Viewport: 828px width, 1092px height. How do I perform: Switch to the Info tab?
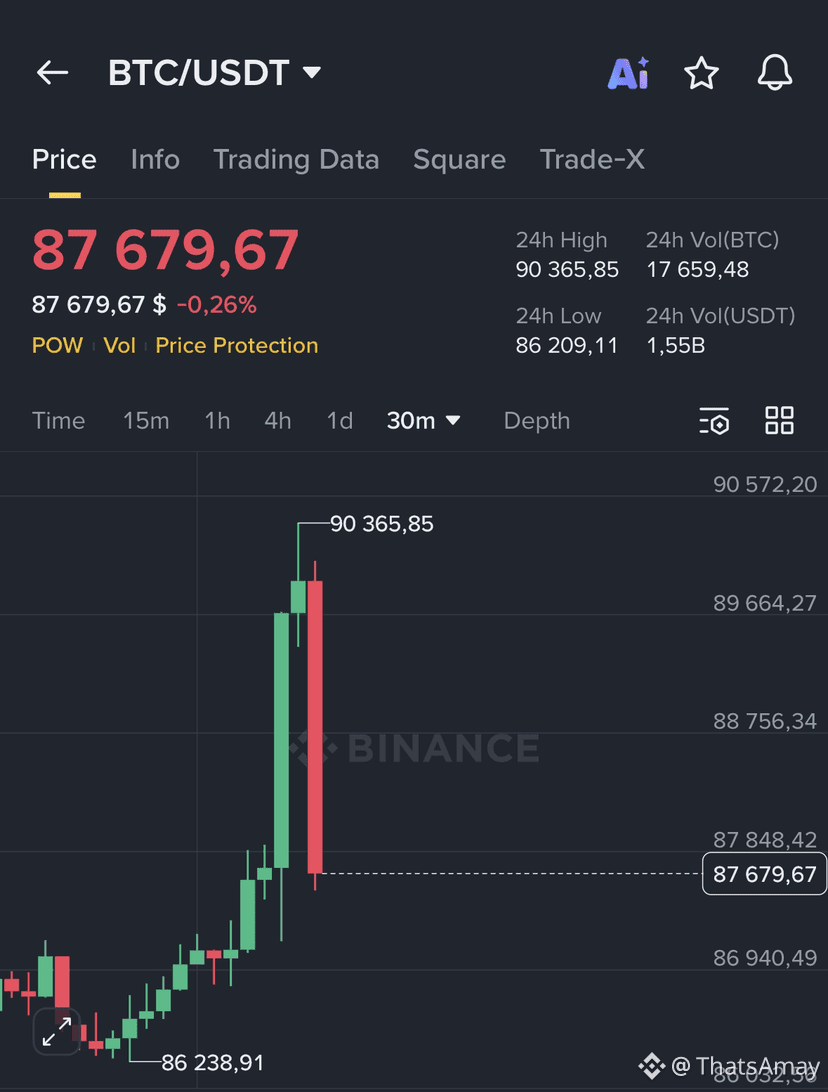[155, 159]
